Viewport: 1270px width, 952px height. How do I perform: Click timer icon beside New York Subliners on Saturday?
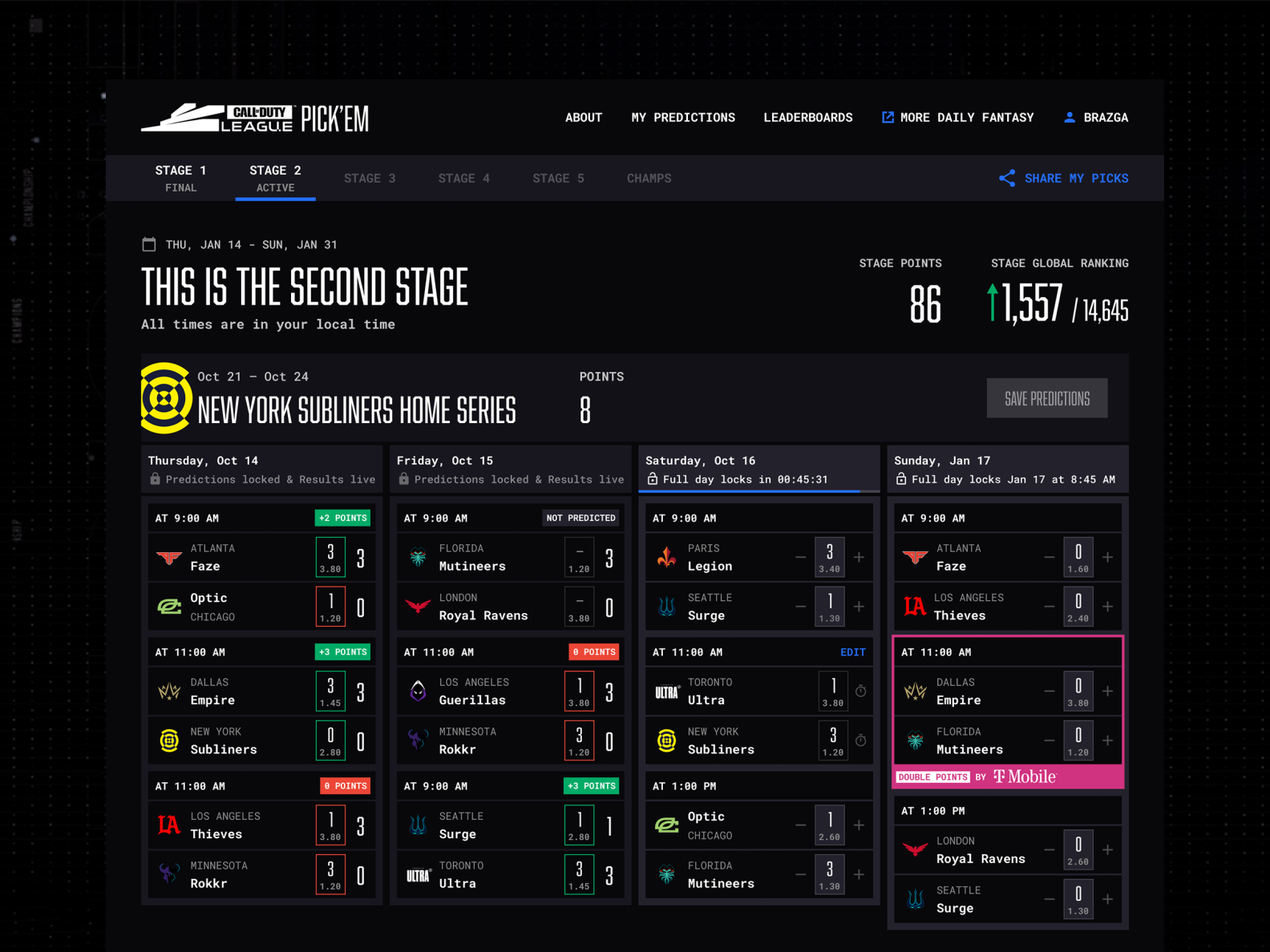pos(860,740)
